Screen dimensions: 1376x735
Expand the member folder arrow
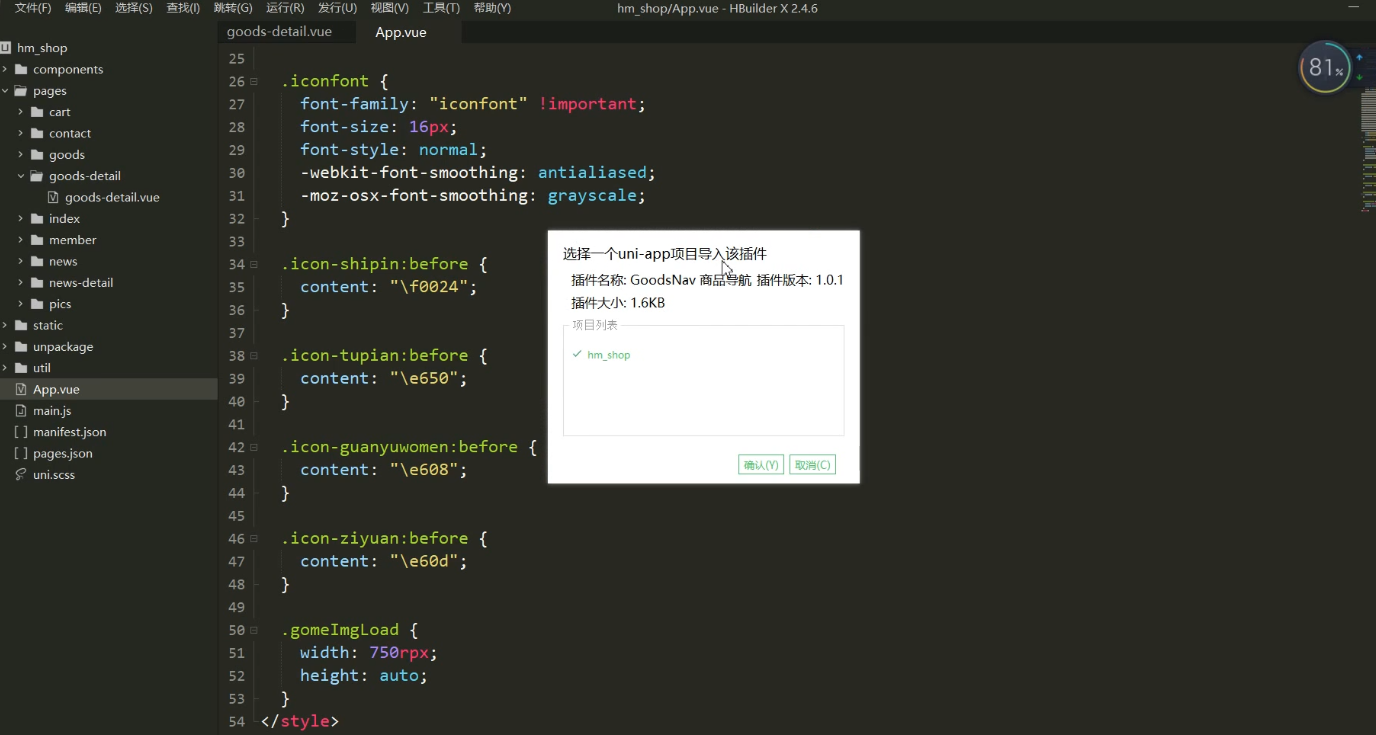21,240
